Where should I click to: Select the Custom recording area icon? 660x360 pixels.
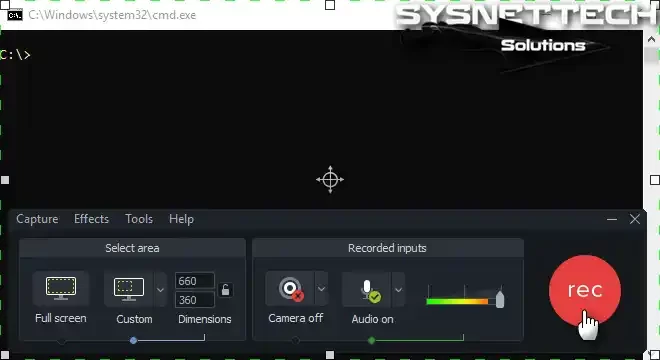[129, 289]
